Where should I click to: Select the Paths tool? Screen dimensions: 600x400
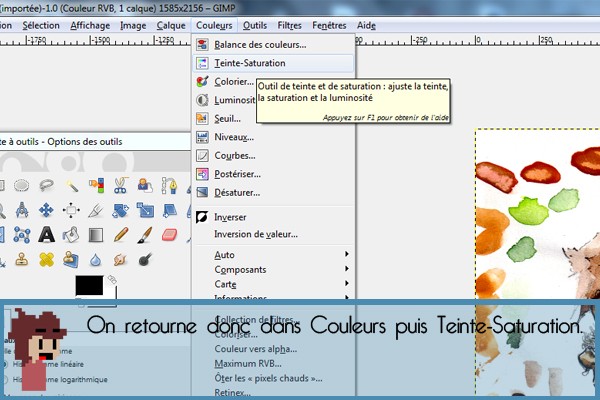169,186
